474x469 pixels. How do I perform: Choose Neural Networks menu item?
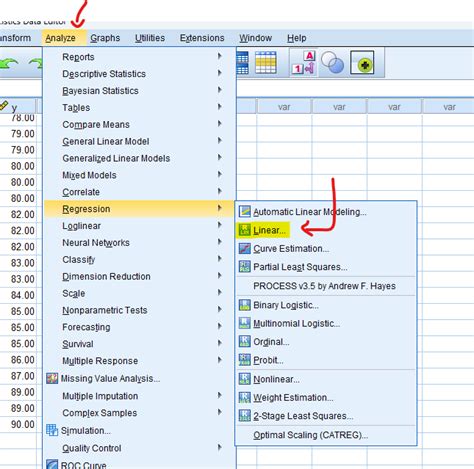point(139,243)
